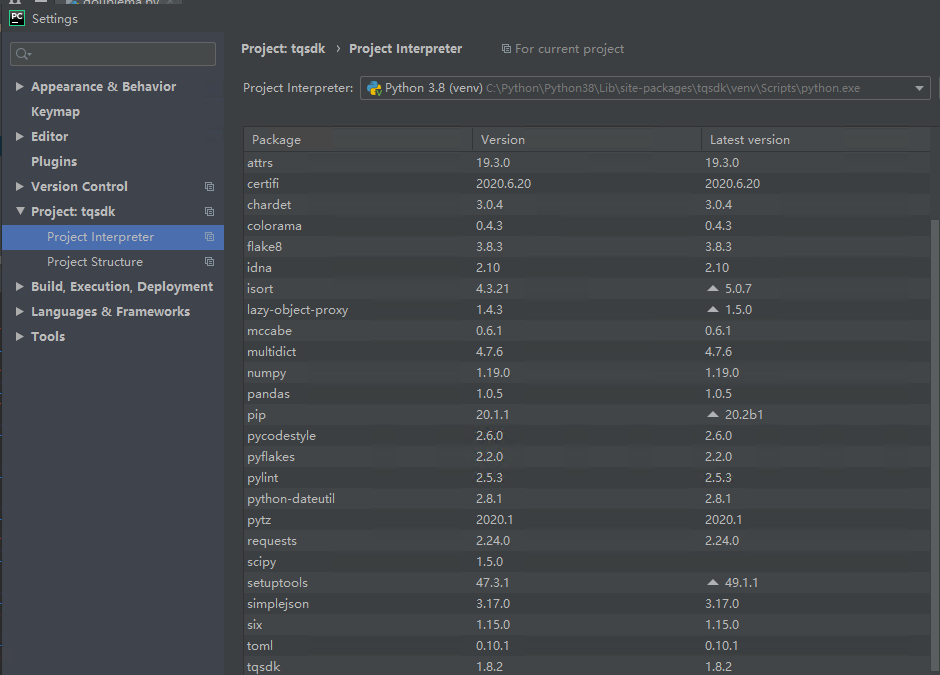
Task: Collapse the Project: tqsdk section arrow
Action: click(20, 211)
